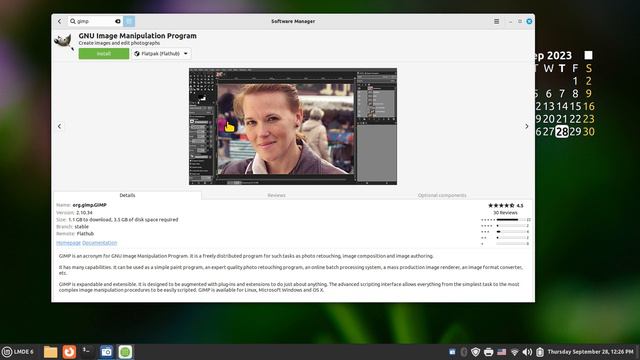Click the app title GNU Image Manipulation Program
The width and height of the screenshot is (640, 360).
[138, 36]
